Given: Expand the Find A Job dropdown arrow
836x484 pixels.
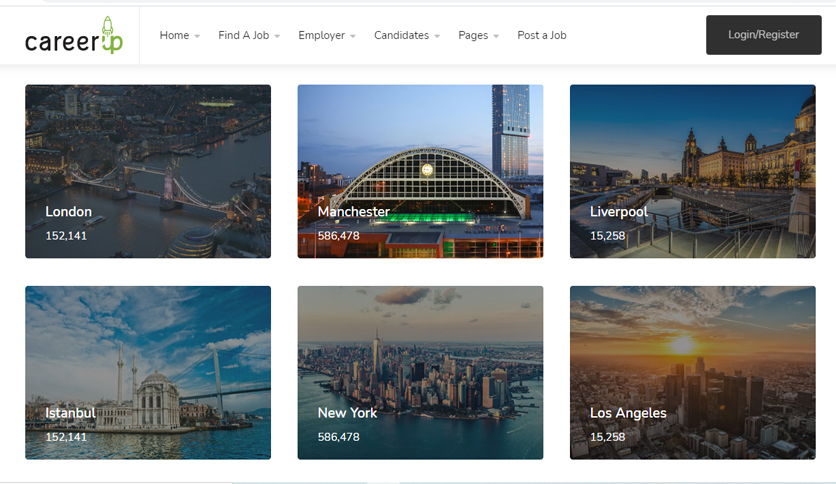Looking at the screenshot, I should pos(277,36).
